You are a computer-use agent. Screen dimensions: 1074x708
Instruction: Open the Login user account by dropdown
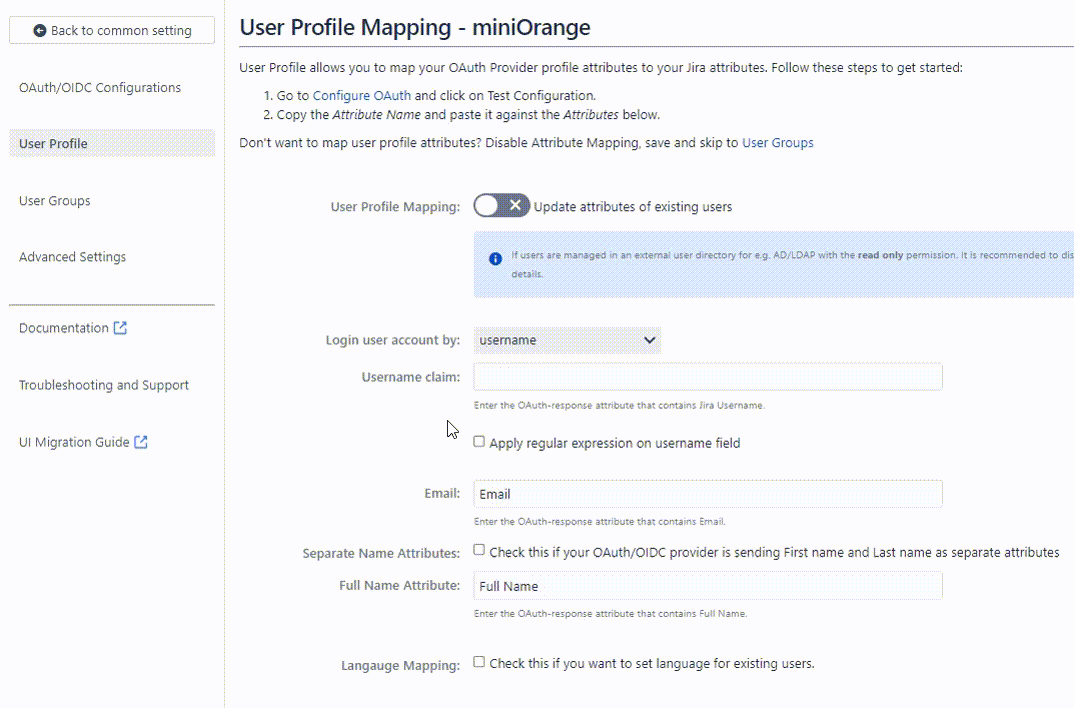567,340
